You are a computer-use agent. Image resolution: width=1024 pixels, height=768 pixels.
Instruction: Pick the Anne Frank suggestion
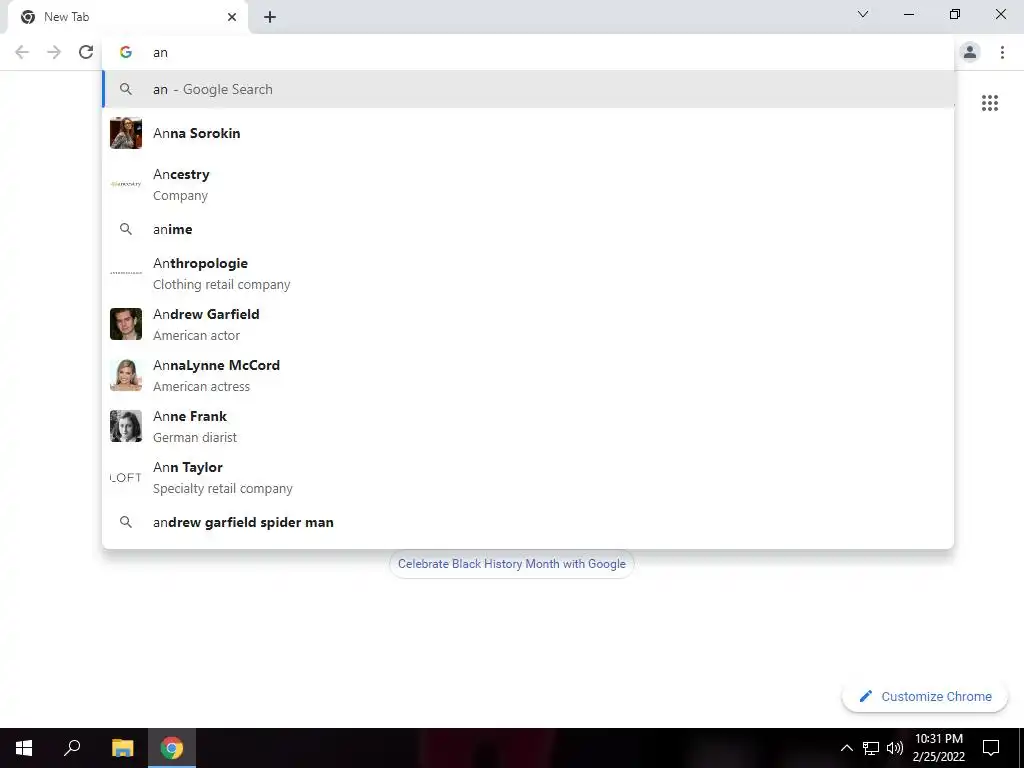click(528, 426)
